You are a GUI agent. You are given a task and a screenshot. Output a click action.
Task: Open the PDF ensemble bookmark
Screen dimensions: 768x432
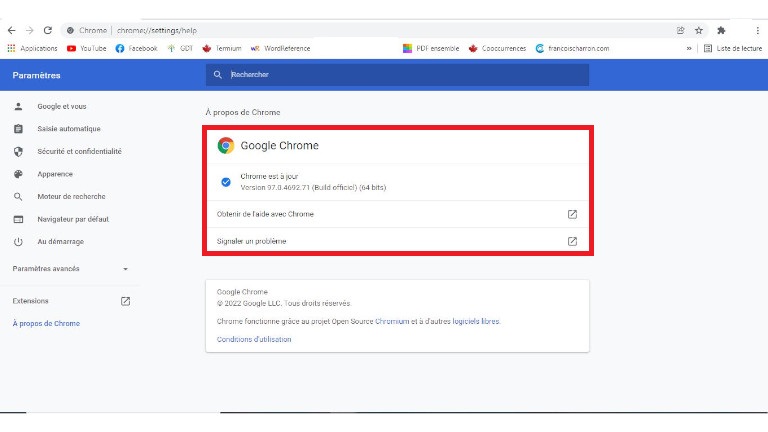tap(431, 48)
